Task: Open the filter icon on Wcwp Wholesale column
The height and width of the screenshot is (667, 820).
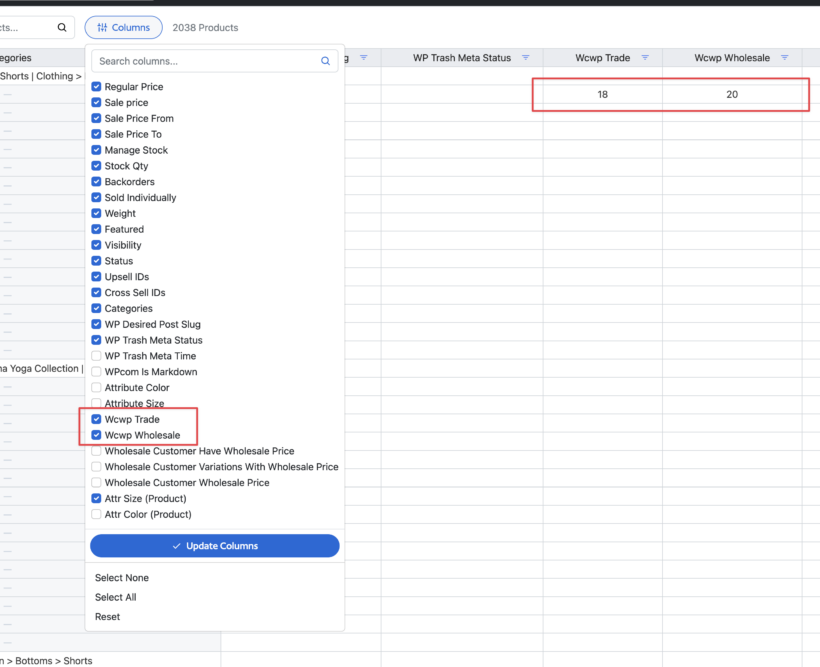Action: click(786, 57)
